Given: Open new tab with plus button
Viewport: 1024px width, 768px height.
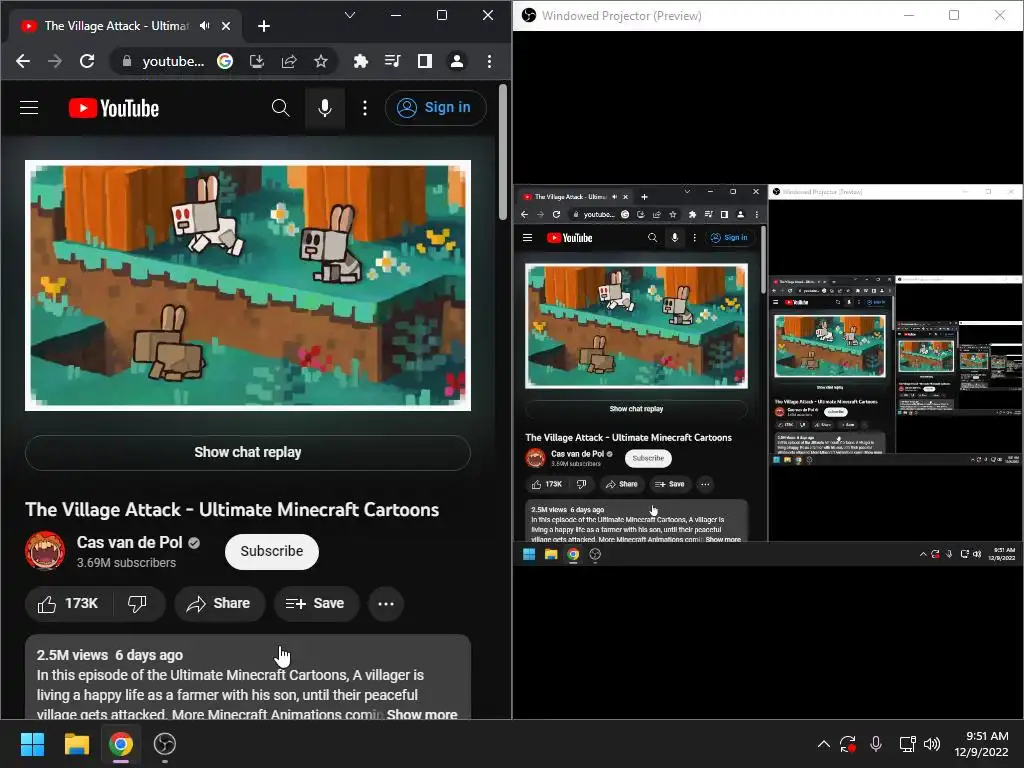Looking at the screenshot, I should (264, 26).
